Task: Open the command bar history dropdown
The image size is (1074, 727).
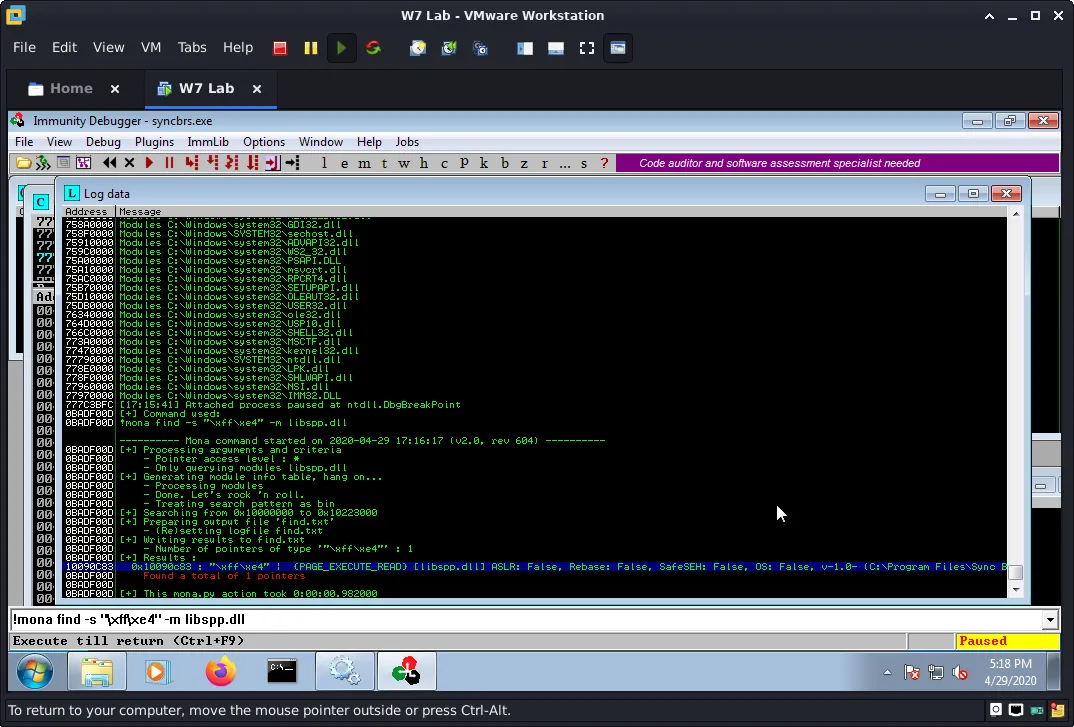Action: [x=1050, y=620]
